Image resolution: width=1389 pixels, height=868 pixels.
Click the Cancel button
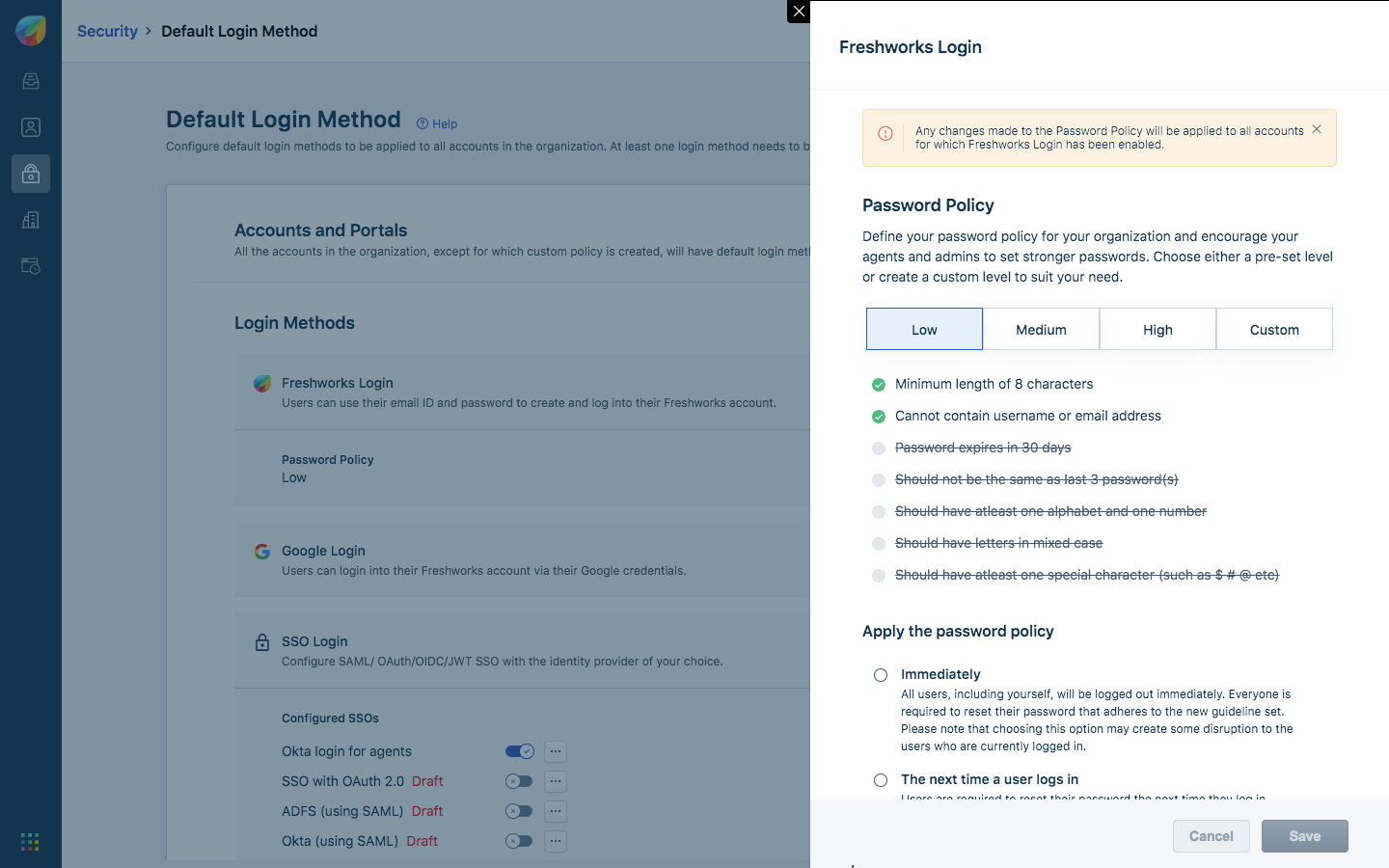click(x=1212, y=836)
